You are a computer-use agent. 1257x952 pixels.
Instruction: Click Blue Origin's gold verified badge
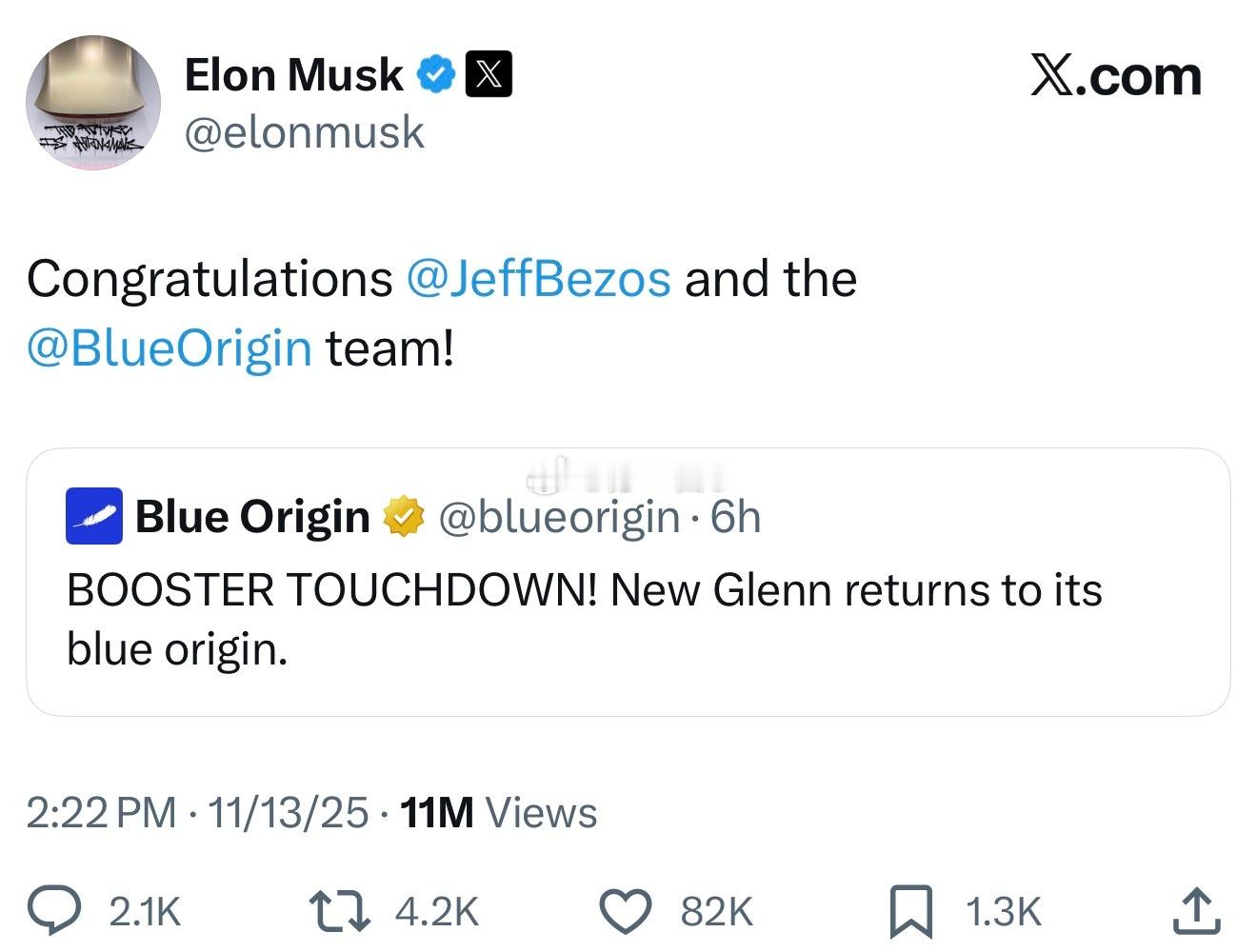[x=403, y=517]
